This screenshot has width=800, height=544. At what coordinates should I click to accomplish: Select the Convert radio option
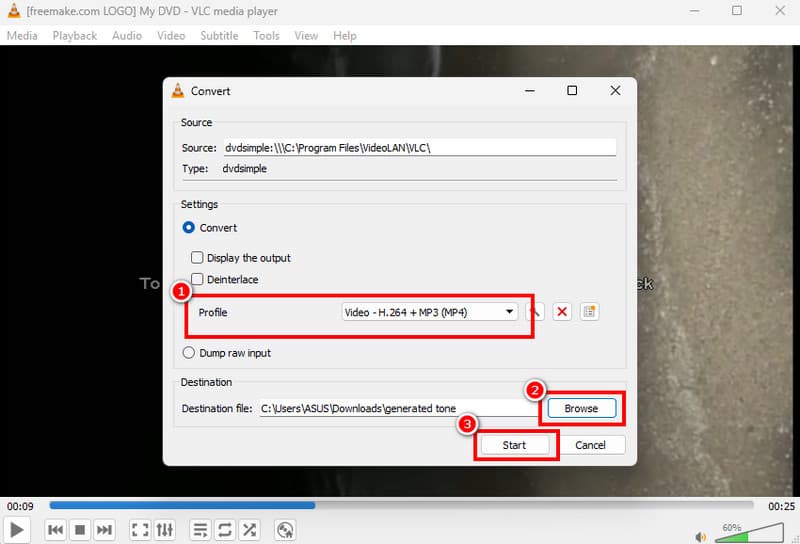(188, 228)
